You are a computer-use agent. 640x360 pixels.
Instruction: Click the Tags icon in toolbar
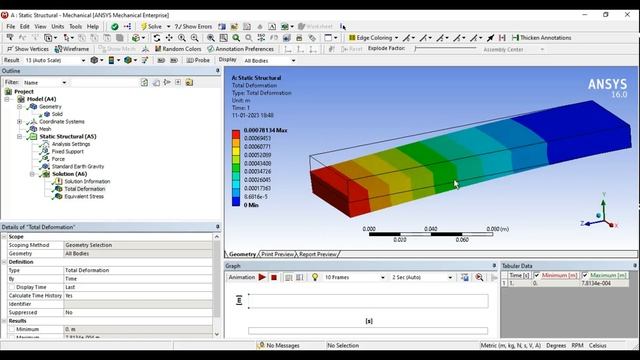(x=312, y=38)
